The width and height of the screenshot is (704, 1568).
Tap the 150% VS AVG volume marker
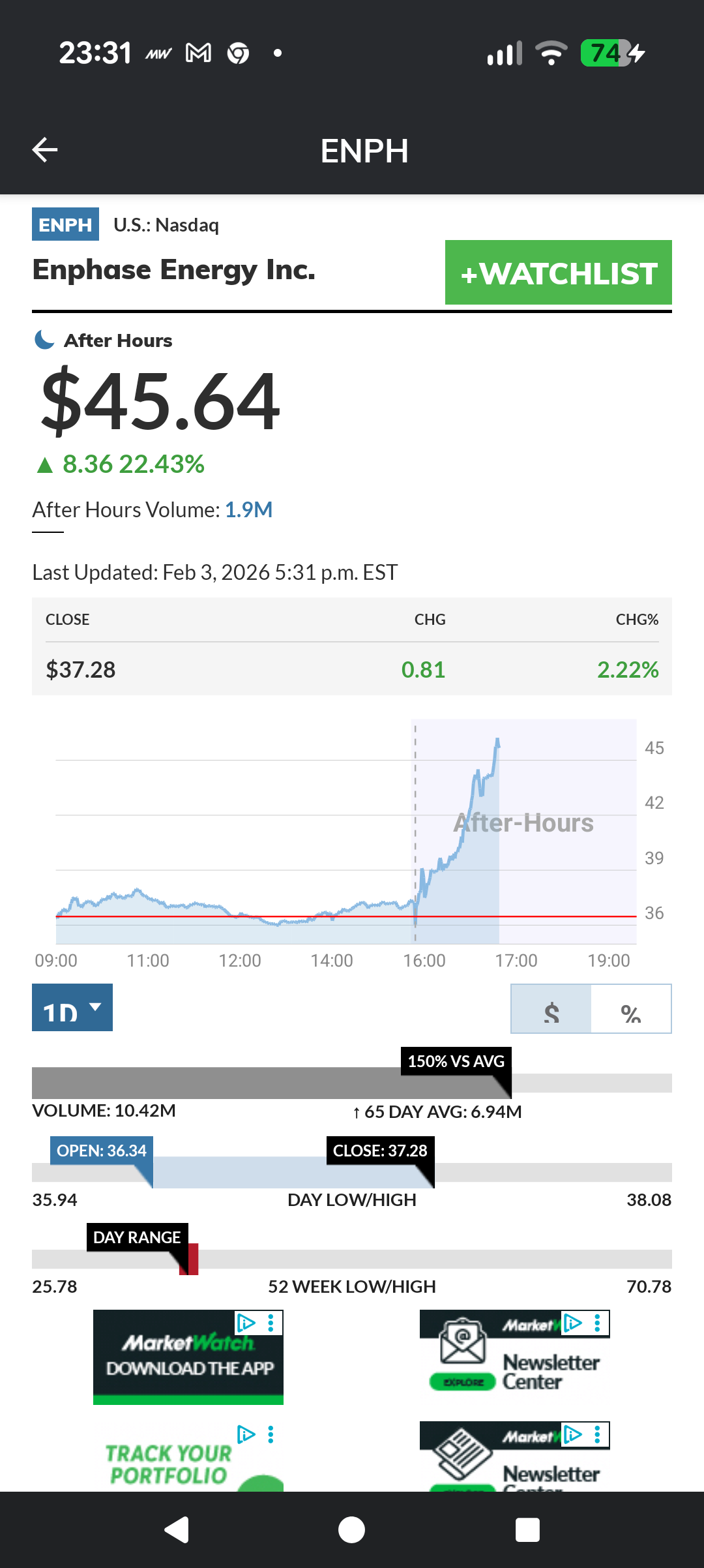coord(456,1062)
